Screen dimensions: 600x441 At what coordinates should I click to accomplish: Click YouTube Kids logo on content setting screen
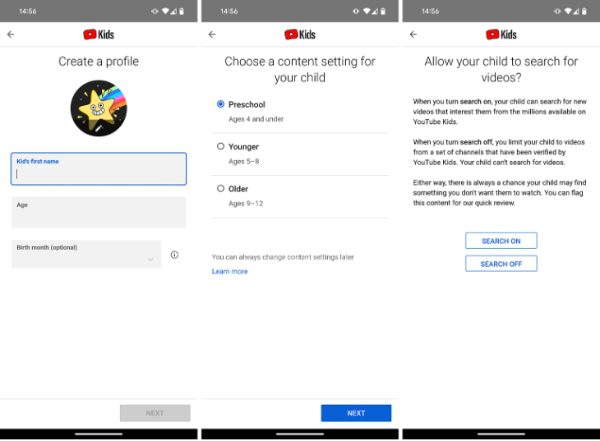pyautogui.click(x=299, y=34)
